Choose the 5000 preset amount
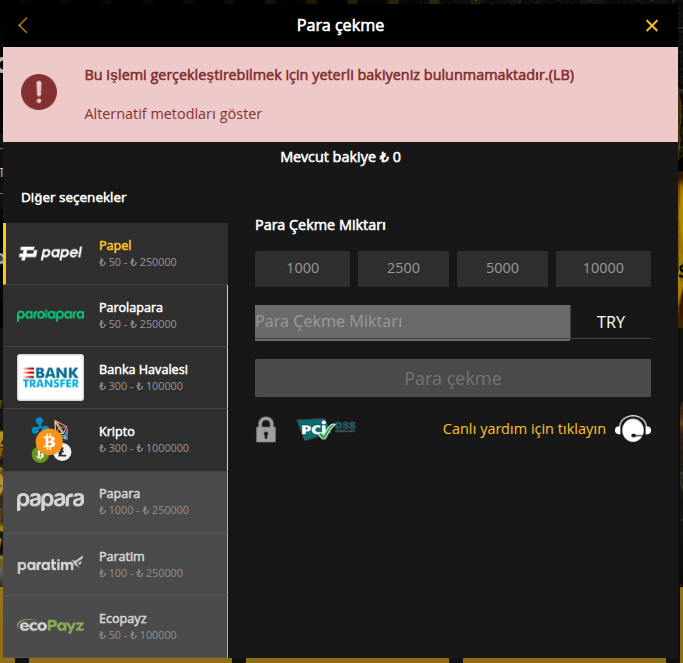This screenshot has width=683, height=663. [502, 268]
